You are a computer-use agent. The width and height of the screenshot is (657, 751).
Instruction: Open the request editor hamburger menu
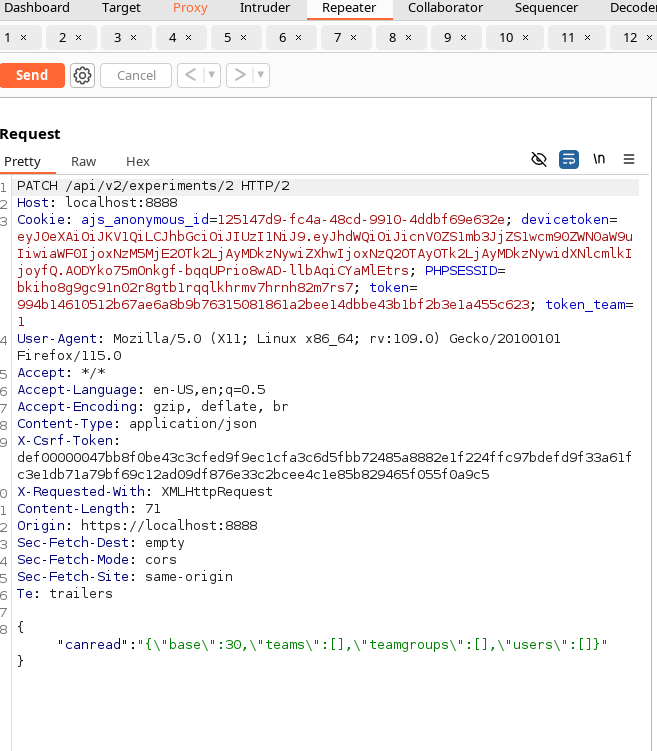629,159
